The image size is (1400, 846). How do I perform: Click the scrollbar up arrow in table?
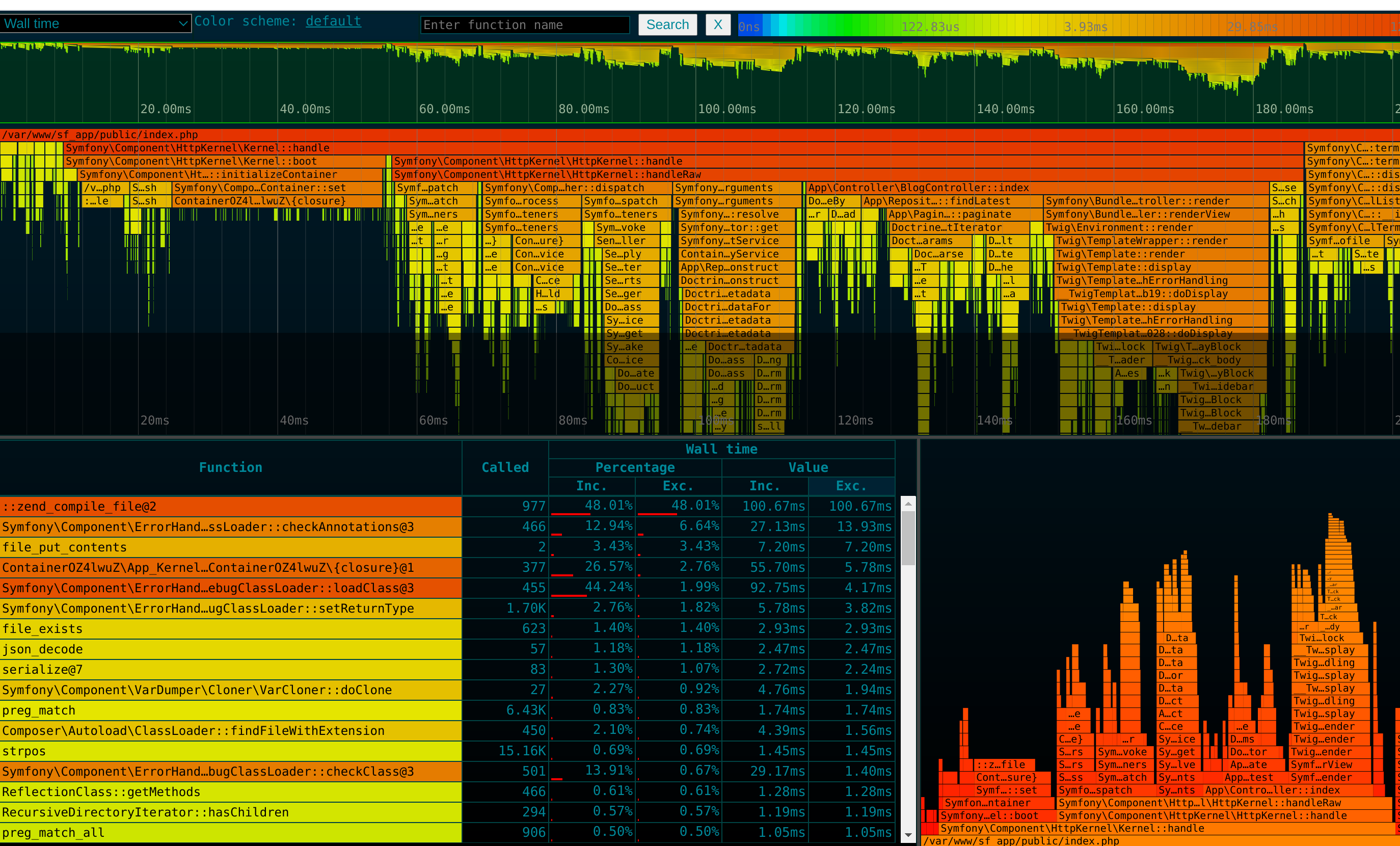pyautogui.click(x=908, y=504)
